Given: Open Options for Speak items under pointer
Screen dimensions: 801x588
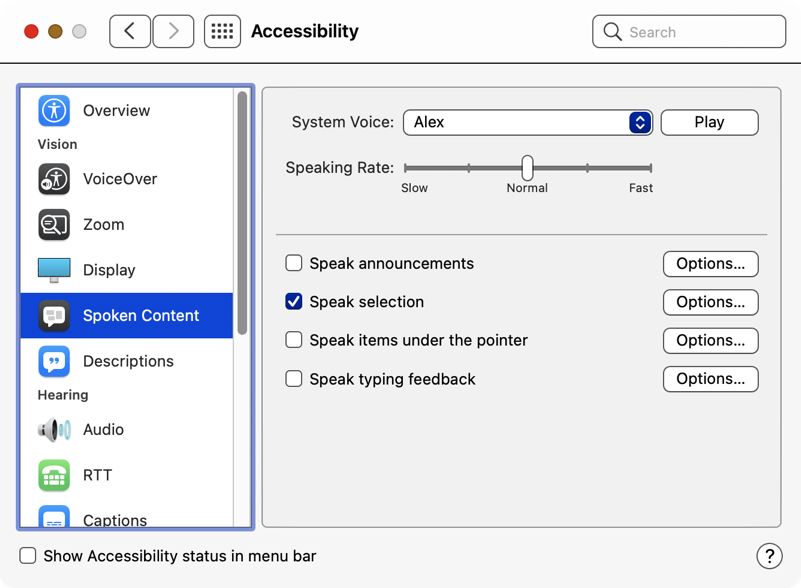Looking at the screenshot, I should [710, 341].
